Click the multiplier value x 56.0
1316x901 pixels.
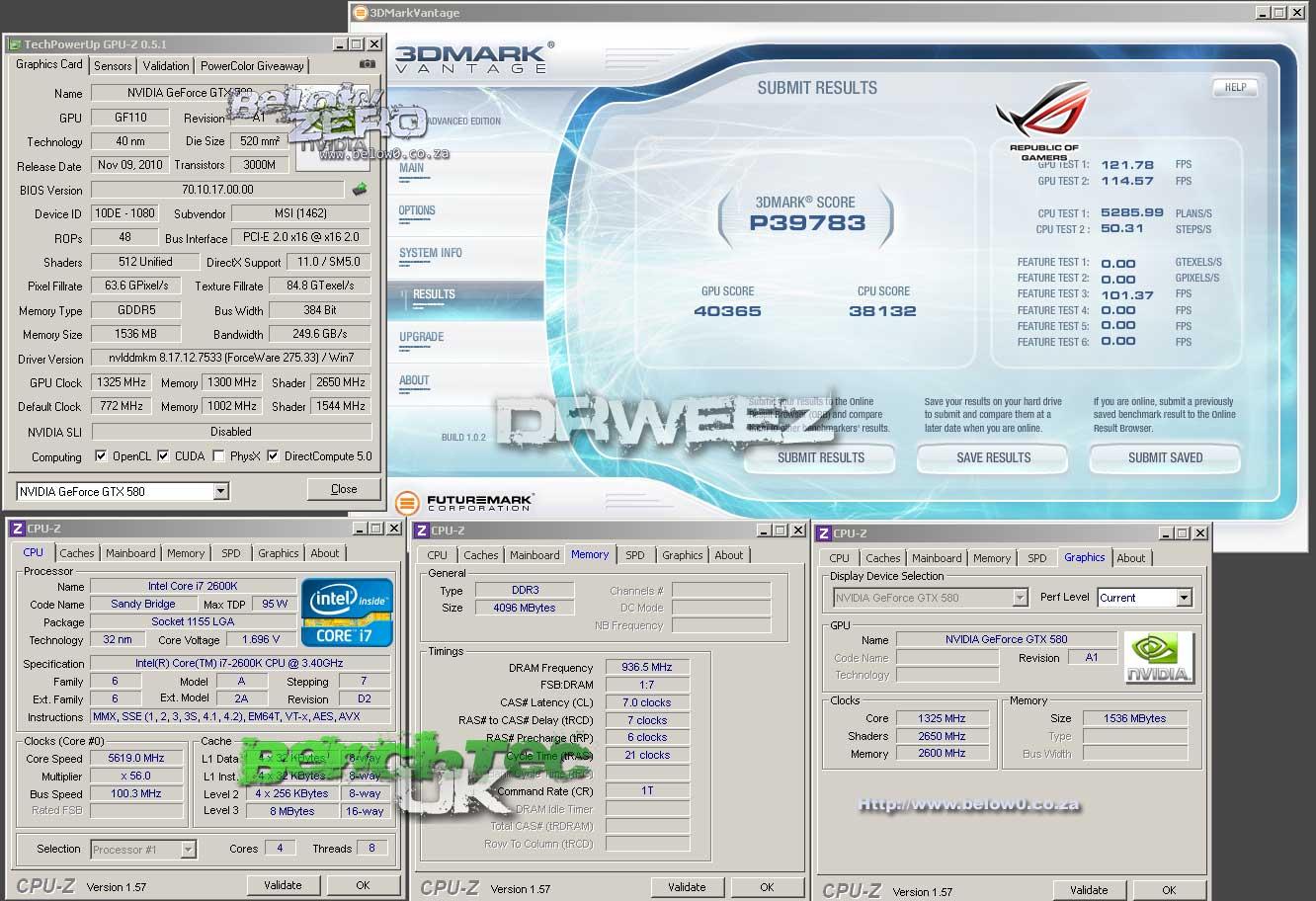136,776
